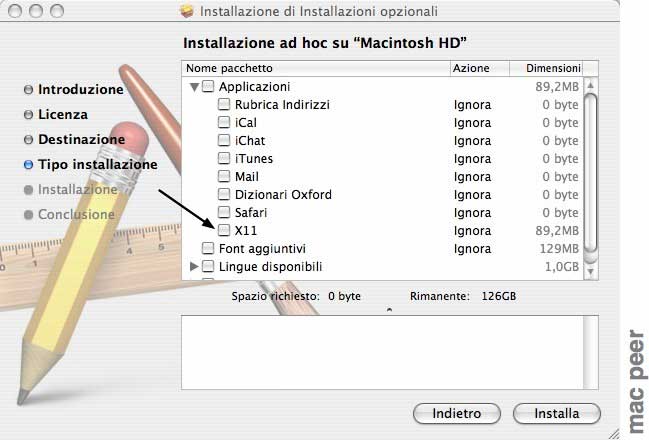Click the window resize grip corner
Viewport: 649px width, 440px height.
point(614,433)
